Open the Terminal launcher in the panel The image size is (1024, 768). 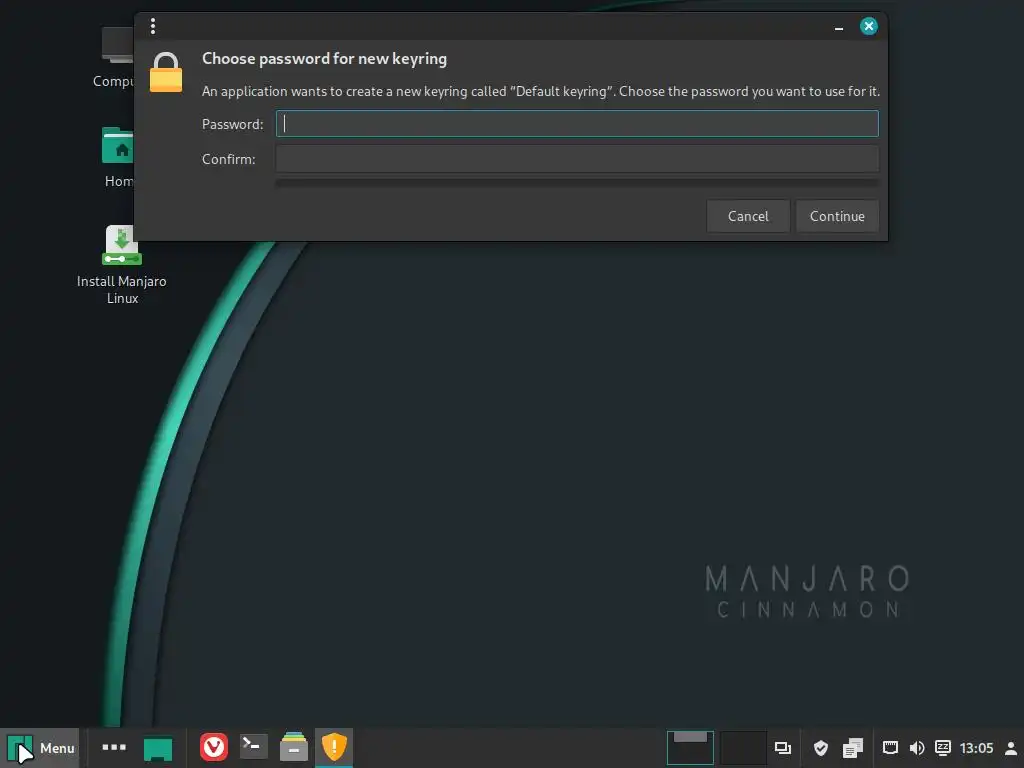pyautogui.click(x=253, y=747)
